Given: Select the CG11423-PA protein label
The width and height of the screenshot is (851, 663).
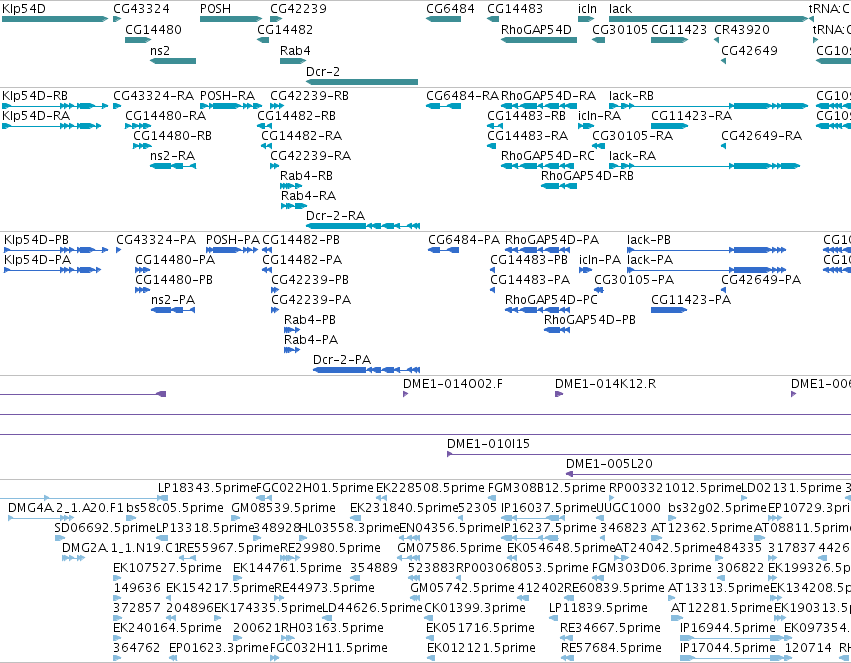Looking at the screenshot, I should (x=691, y=299).
